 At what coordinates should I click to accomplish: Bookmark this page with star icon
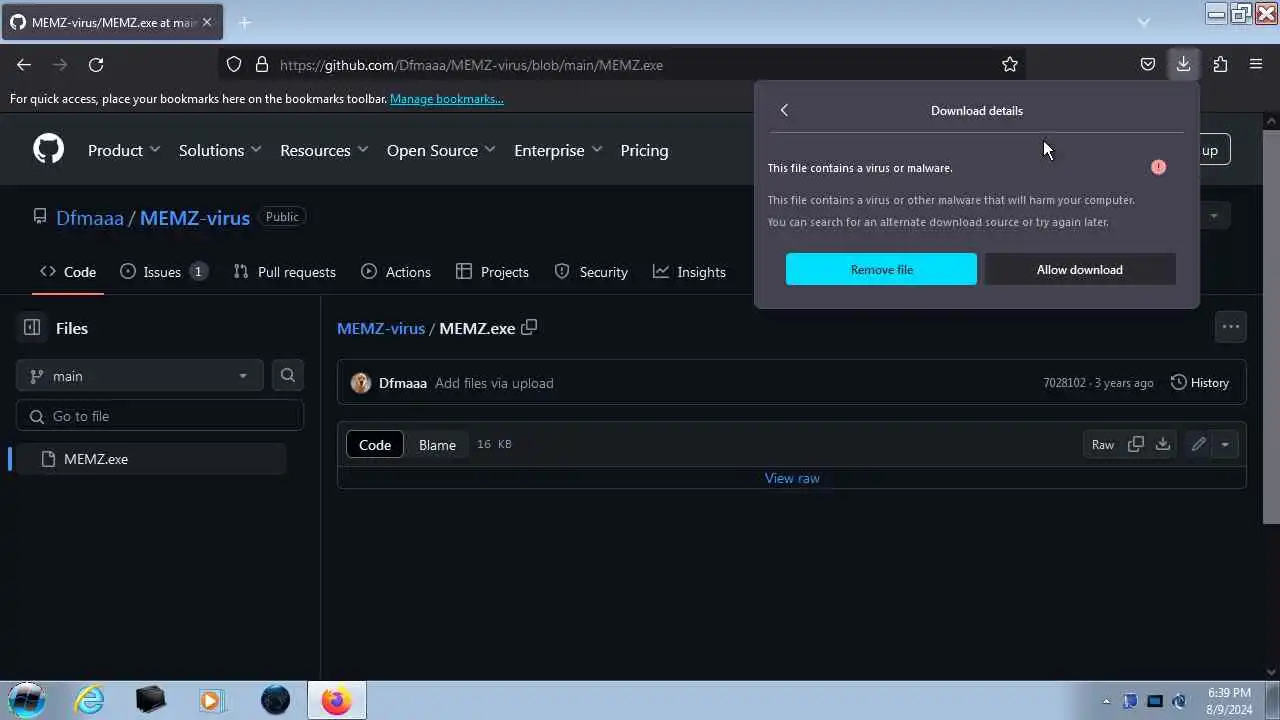point(1010,64)
